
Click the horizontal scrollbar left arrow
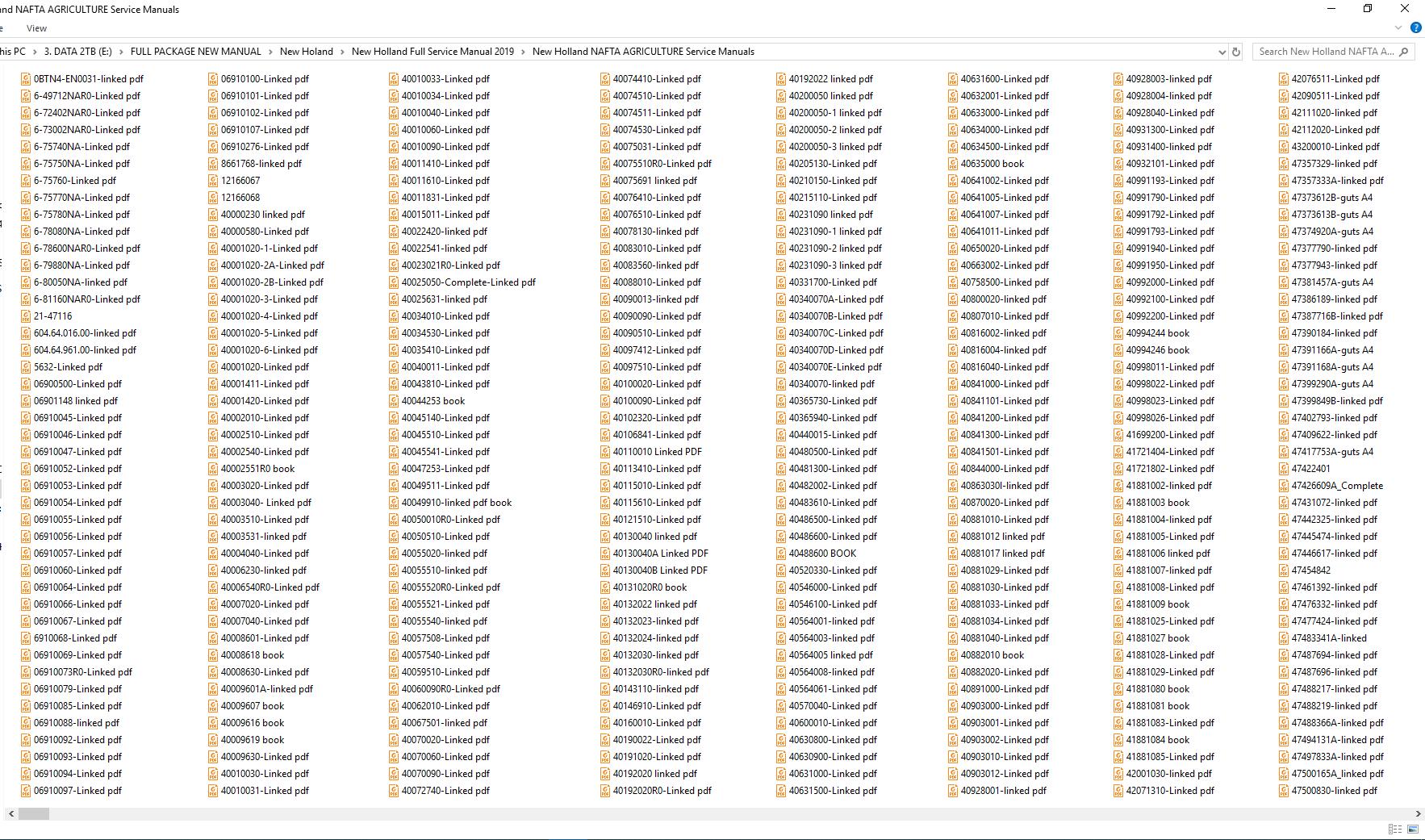coord(10,814)
